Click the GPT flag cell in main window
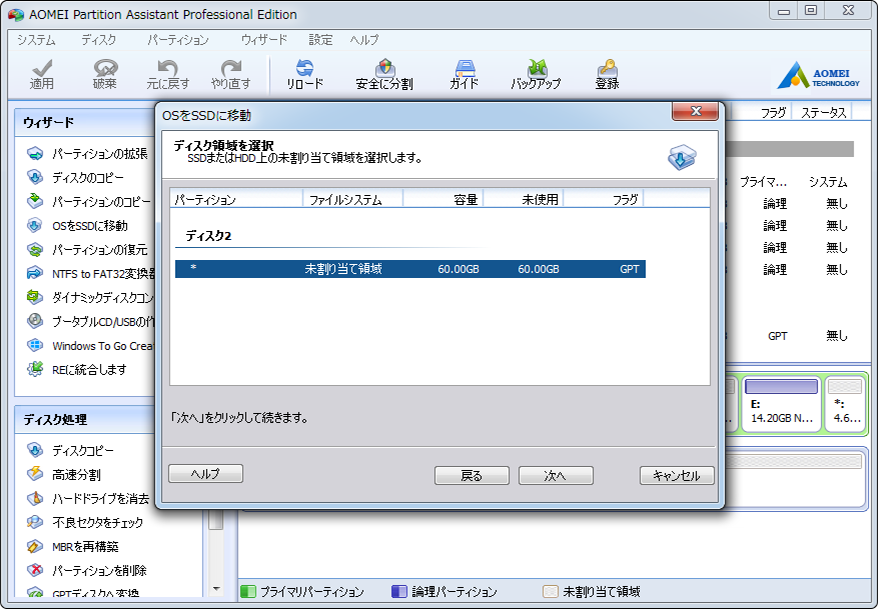This screenshot has width=878, height=609. click(777, 336)
